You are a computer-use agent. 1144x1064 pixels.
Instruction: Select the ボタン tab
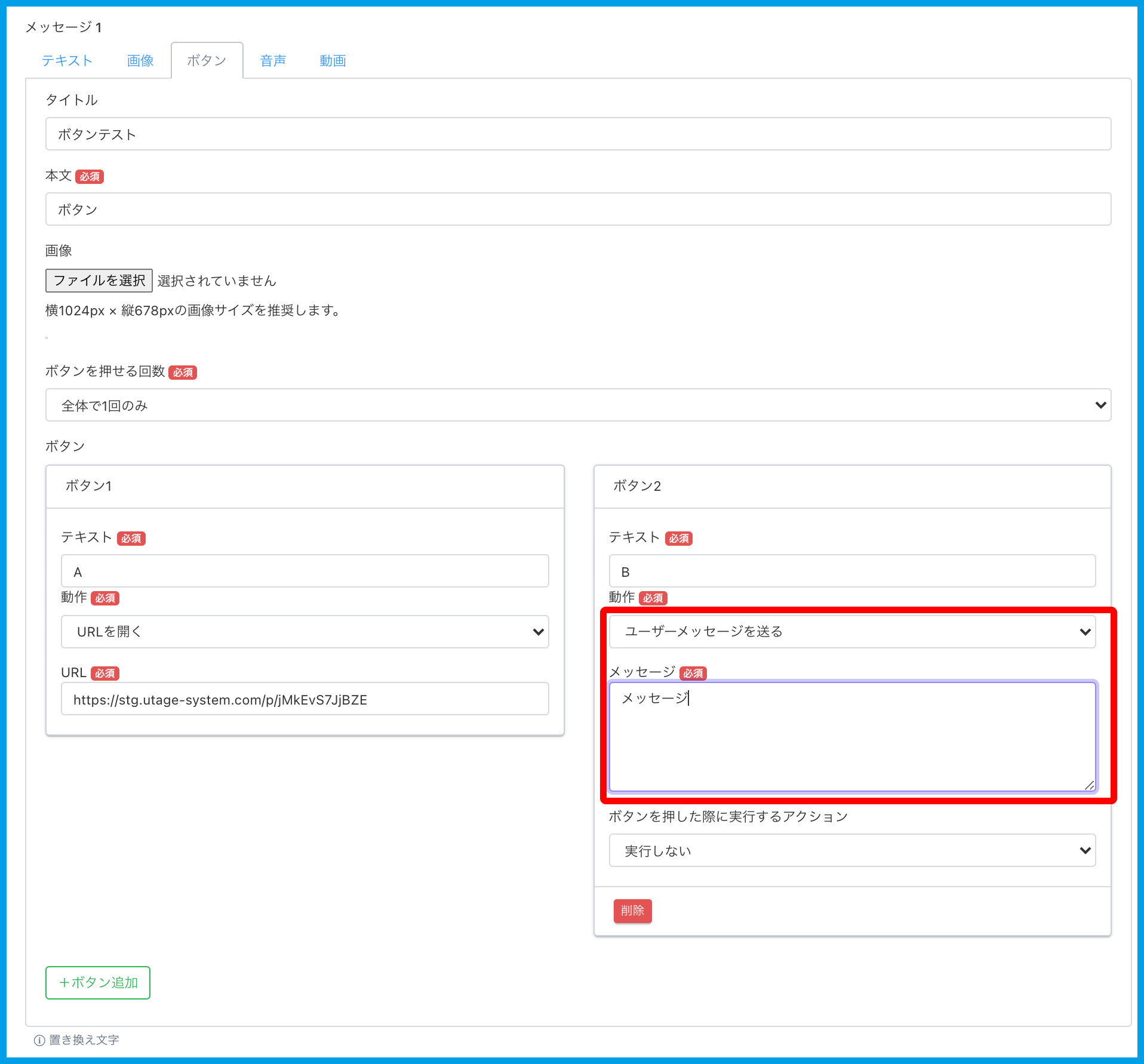click(207, 60)
